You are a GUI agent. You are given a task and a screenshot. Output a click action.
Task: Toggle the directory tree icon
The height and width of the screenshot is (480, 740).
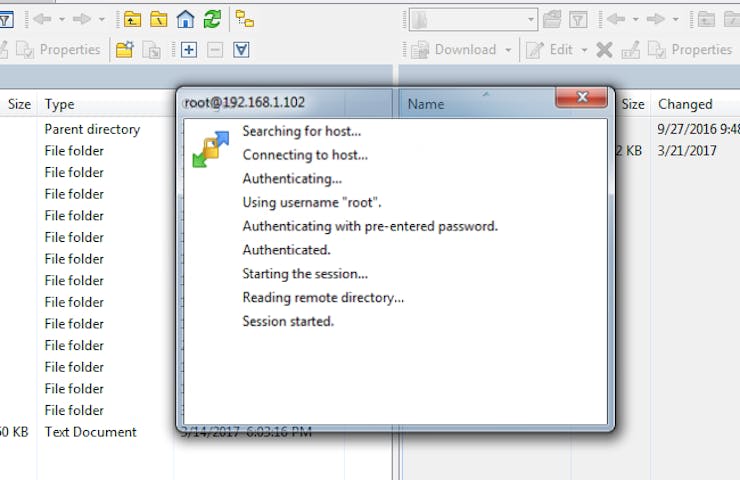pyautogui.click(x=244, y=19)
